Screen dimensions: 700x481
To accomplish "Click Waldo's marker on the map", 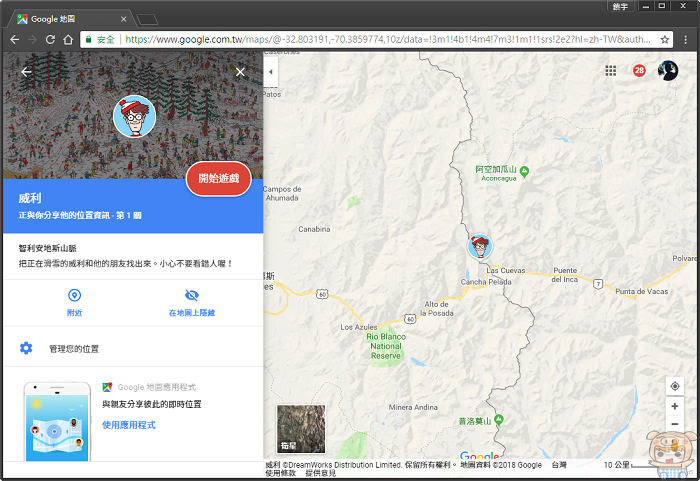I will [x=480, y=246].
